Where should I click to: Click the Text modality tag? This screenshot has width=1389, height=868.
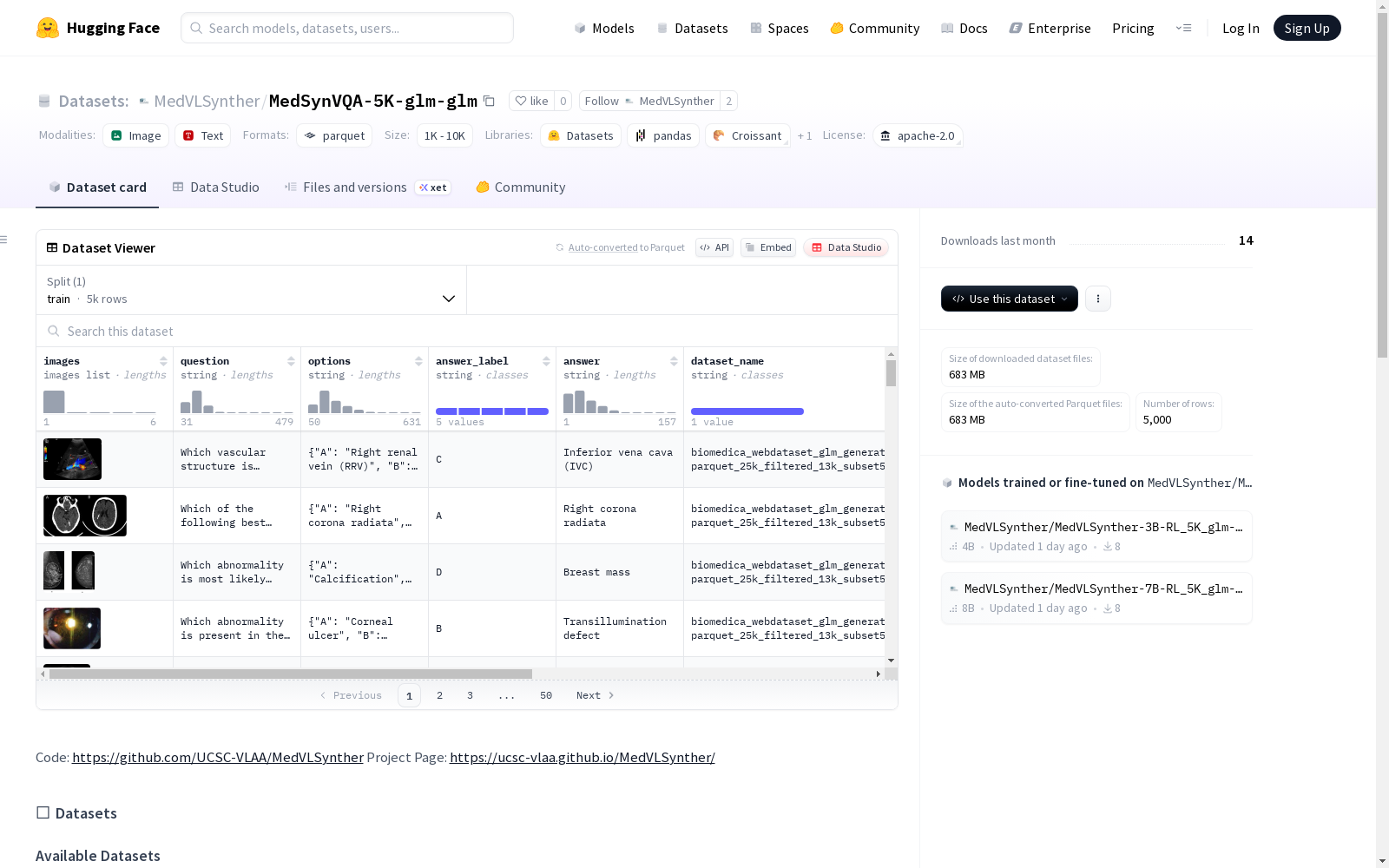(203, 135)
